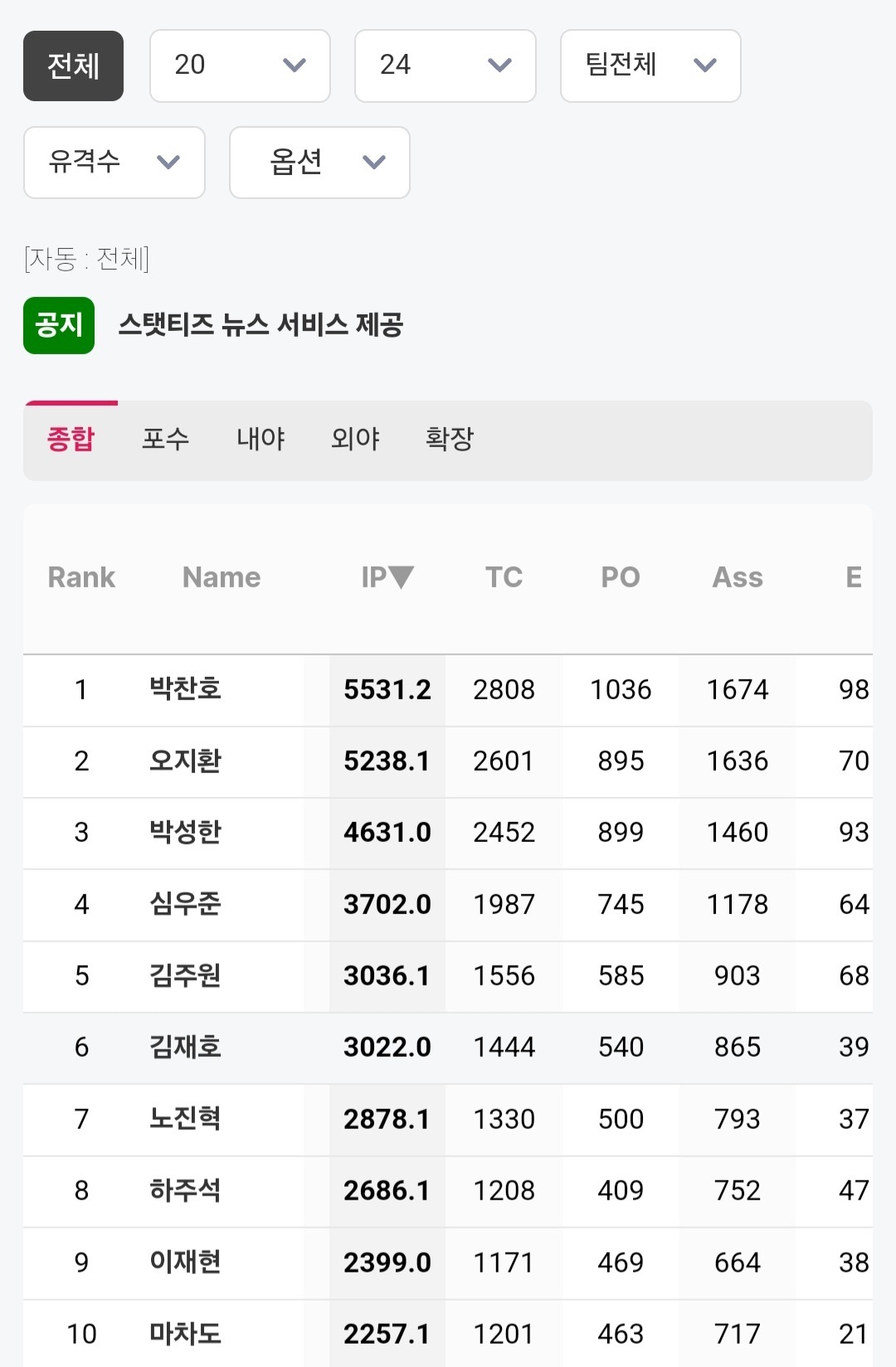
Task: Open player 박찬호's profile link
Action: pyautogui.click(x=185, y=689)
